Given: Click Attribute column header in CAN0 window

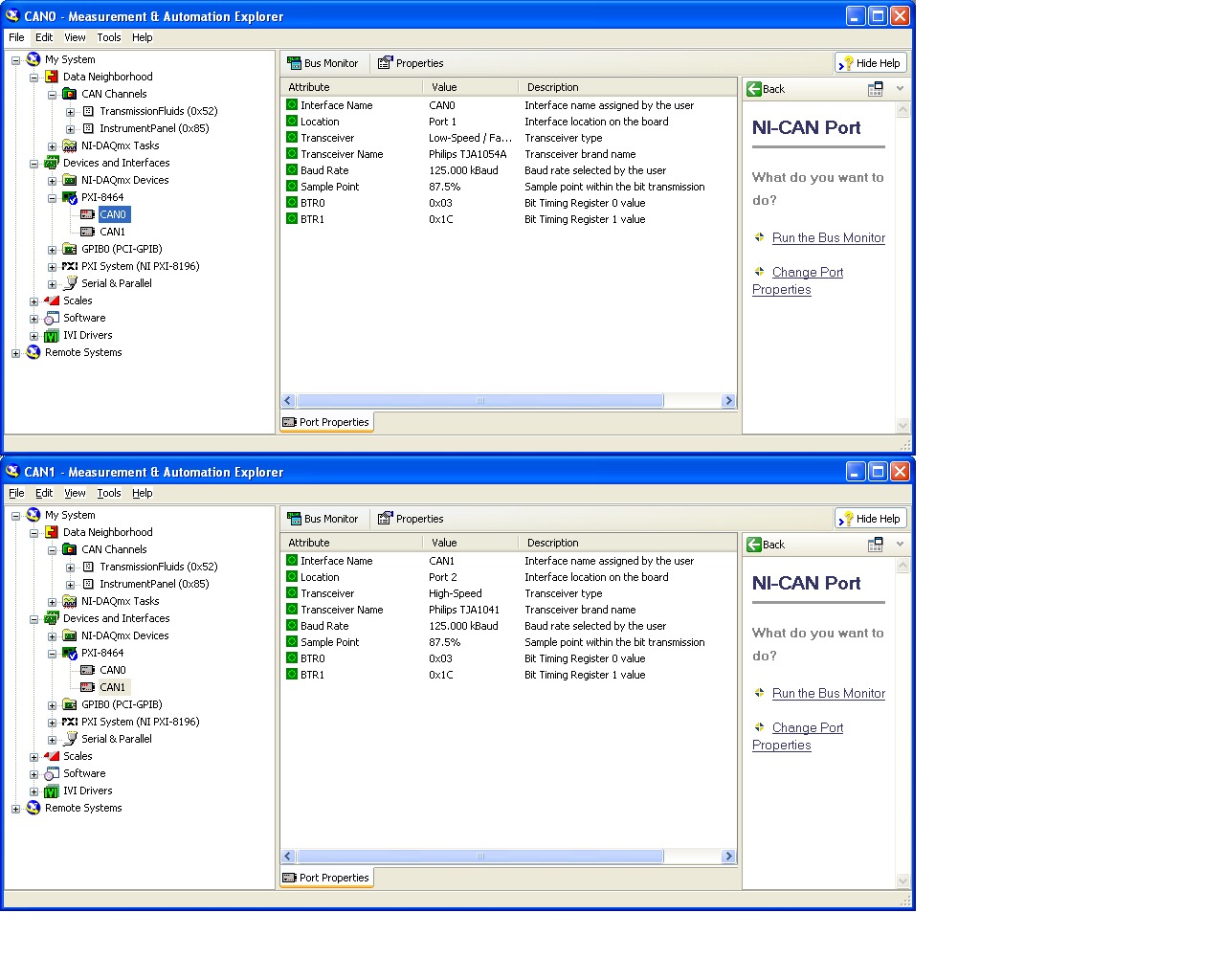Looking at the screenshot, I should click(351, 87).
